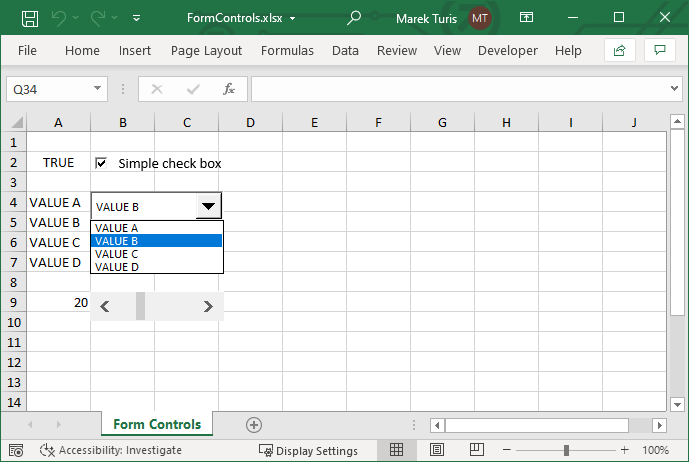
Task: Open the Formulas ribbon tab
Action: pyautogui.click(x=287, y=50)
